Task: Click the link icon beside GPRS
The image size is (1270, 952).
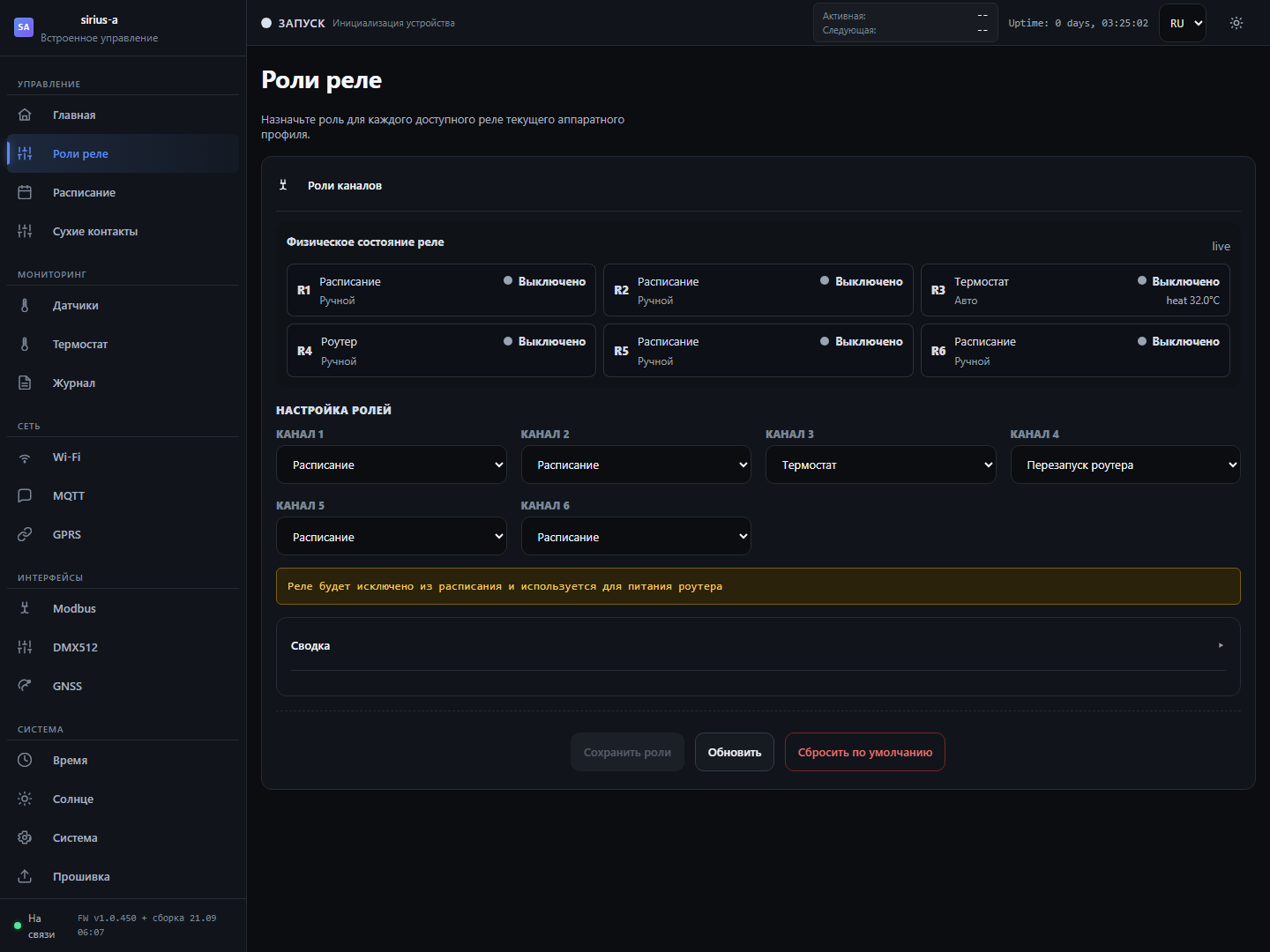Action: click(25, 534)
